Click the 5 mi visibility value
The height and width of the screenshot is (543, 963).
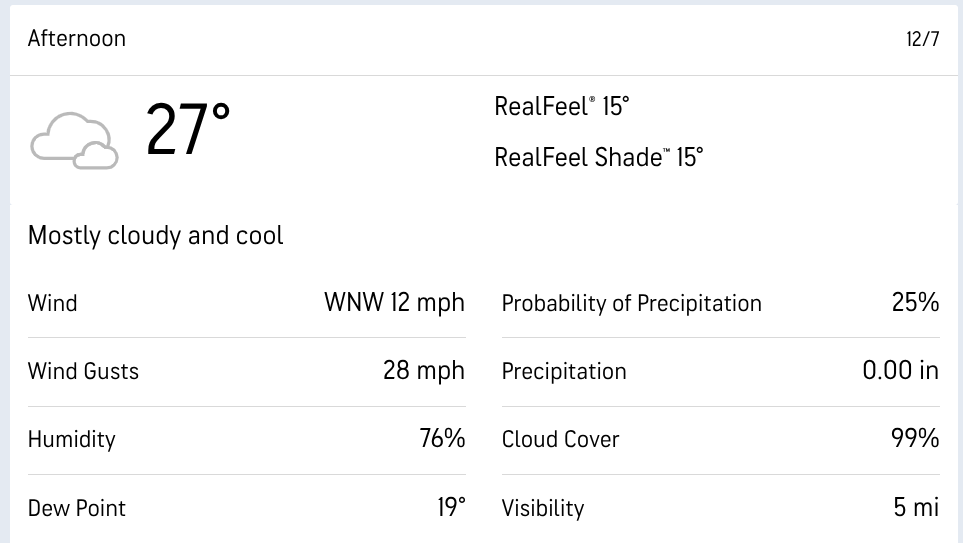(916, 507)
